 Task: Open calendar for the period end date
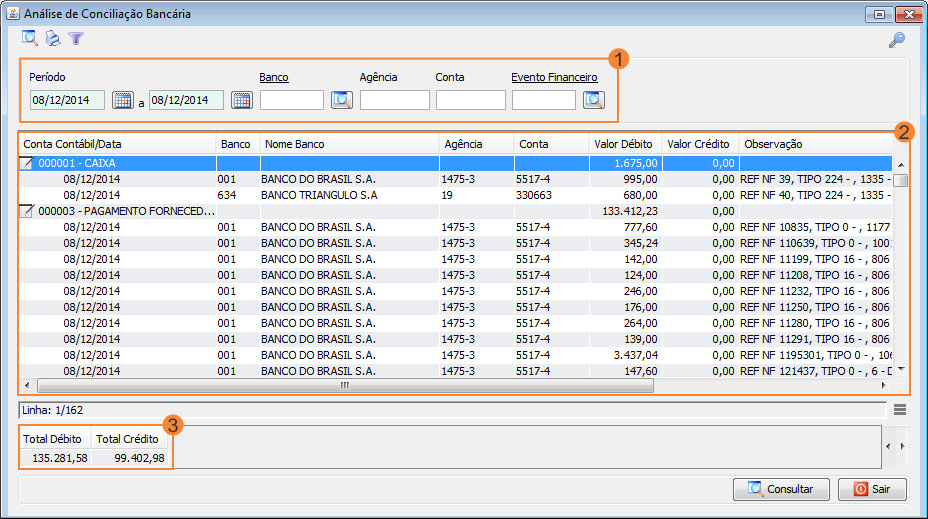(241, 100)
